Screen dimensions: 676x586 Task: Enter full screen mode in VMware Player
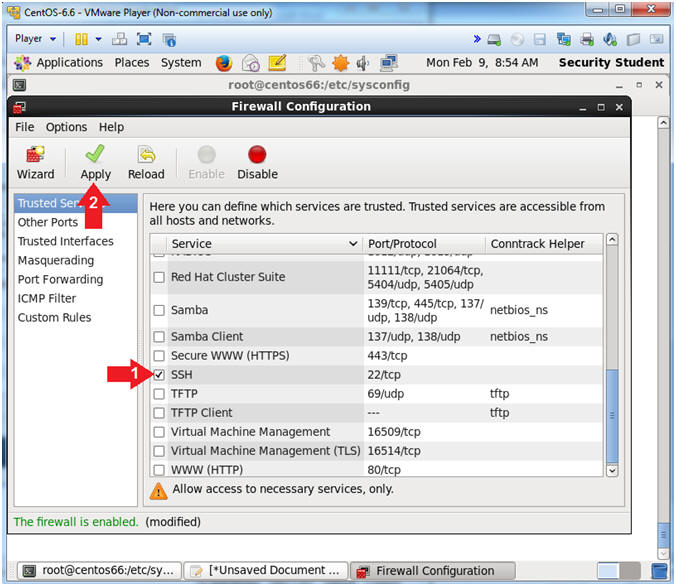click(x=144, y=39)
